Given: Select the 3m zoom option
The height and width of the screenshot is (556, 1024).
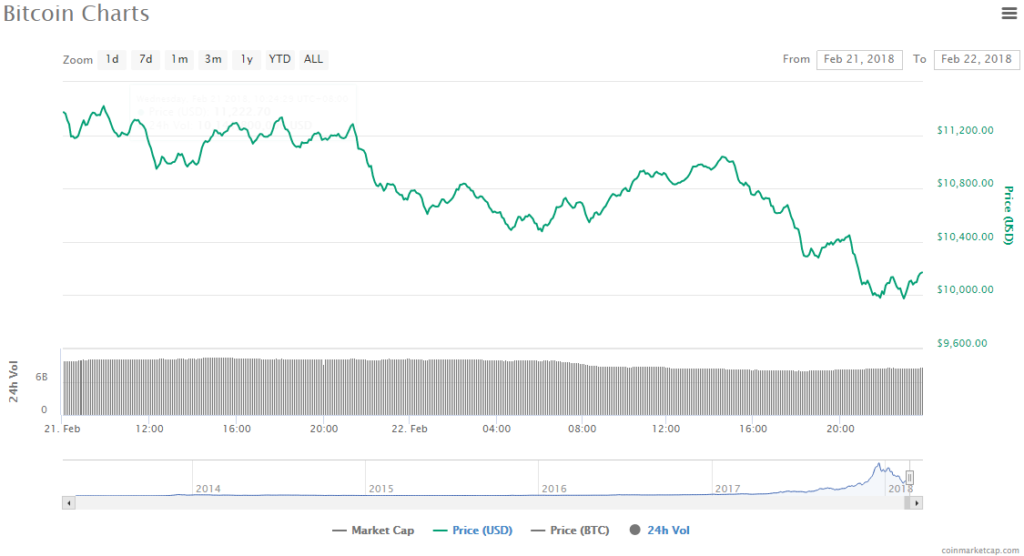Looking at the screenshot, I should tap(213, 59).
